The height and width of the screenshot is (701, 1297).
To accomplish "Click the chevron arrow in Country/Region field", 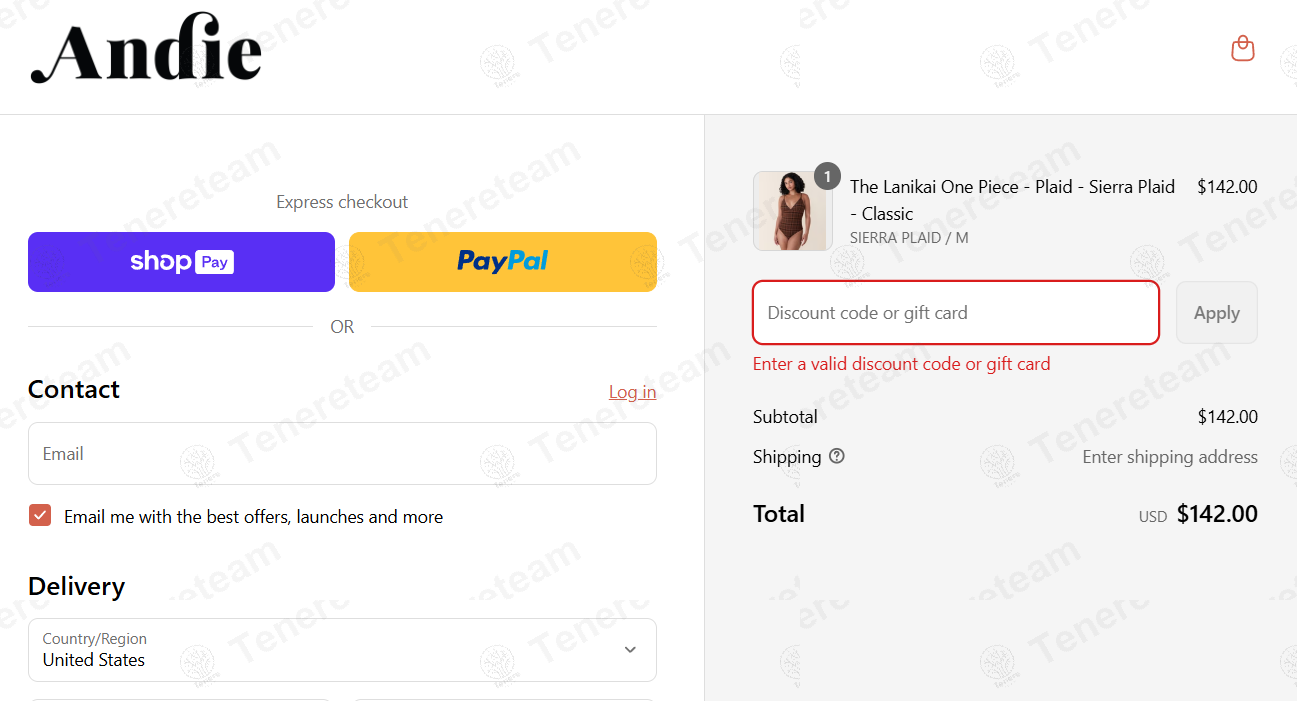I will point(630,650).
